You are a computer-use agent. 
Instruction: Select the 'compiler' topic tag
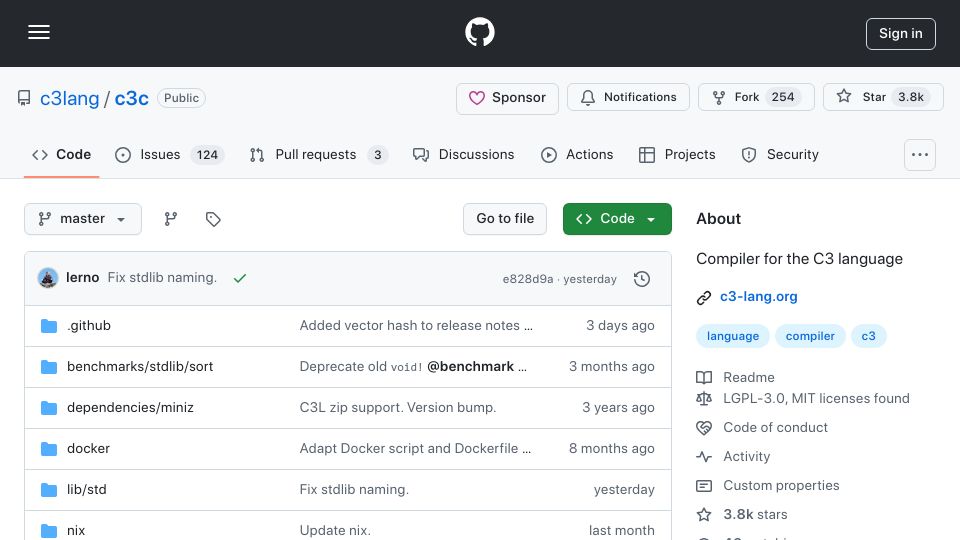[810, 336]
